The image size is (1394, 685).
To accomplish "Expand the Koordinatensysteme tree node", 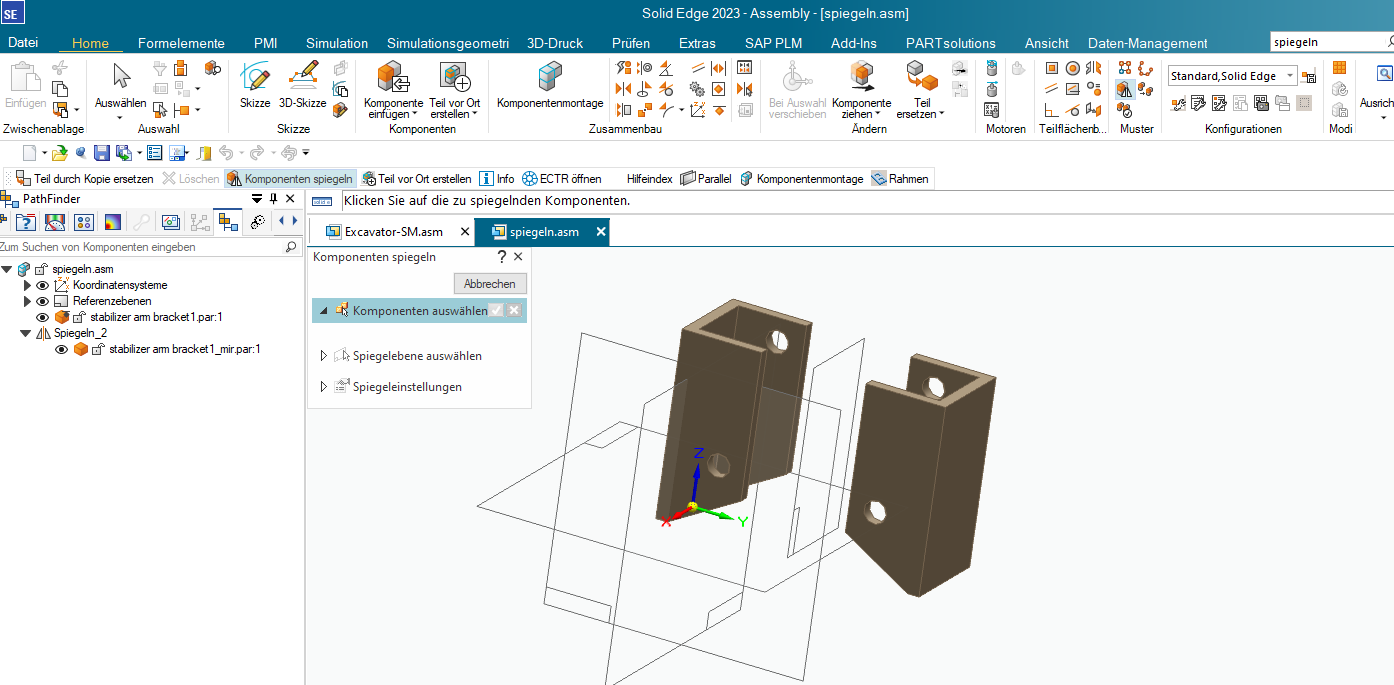I will [x=27, y=285].
